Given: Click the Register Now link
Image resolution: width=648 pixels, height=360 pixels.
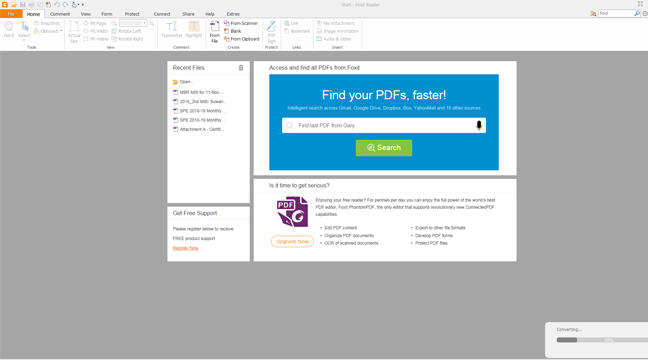Looking at the screenshot, I should [186, 248].
